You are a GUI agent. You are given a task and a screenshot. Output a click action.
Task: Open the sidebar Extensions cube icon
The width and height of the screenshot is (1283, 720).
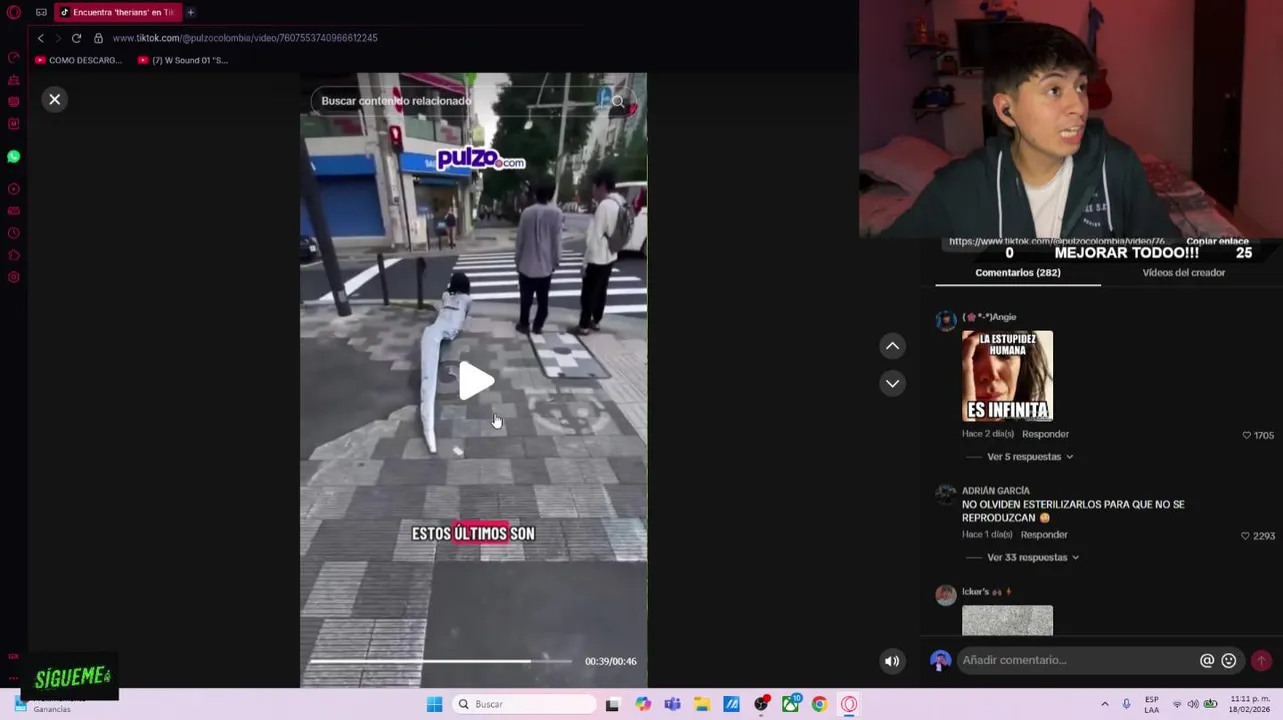[14, 255]
